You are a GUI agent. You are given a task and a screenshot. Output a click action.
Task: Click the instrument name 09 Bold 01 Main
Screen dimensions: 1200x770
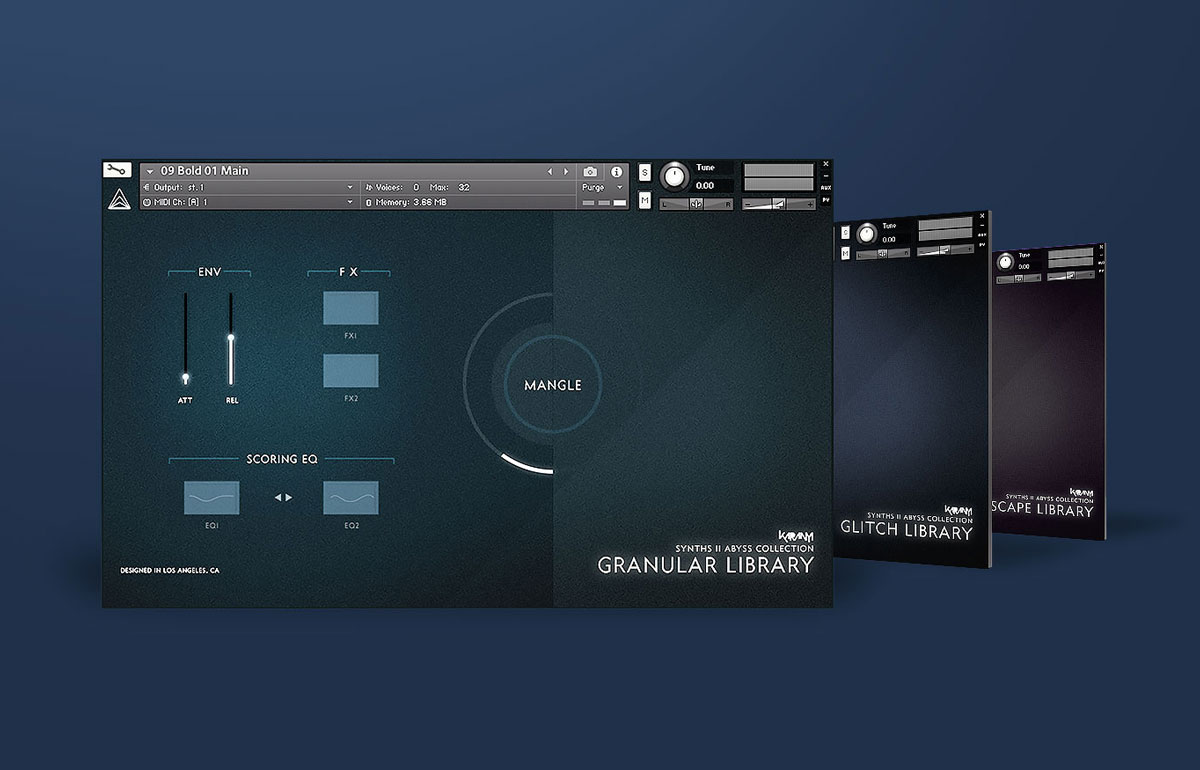point(205,171)
